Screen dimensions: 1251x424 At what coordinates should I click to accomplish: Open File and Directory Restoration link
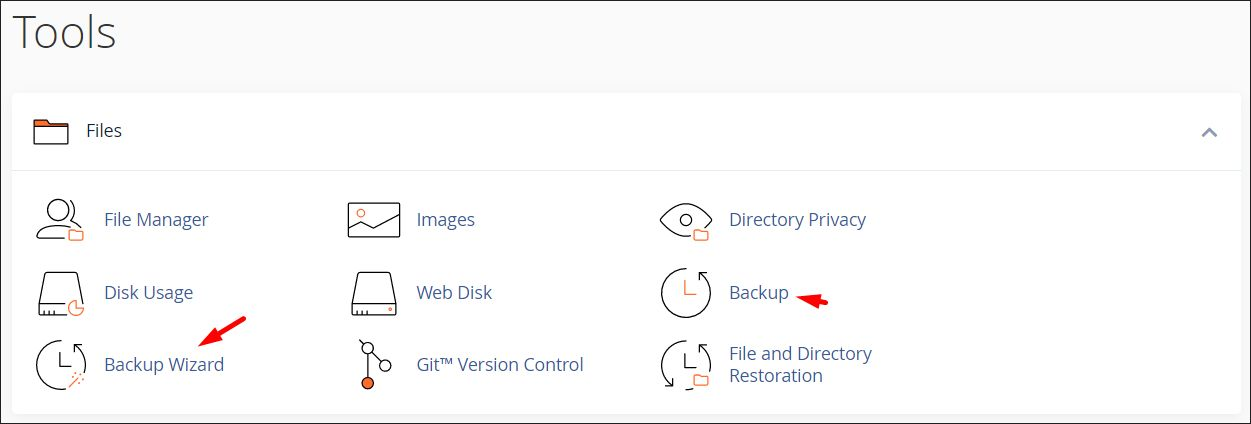click(x=799, y=365)
